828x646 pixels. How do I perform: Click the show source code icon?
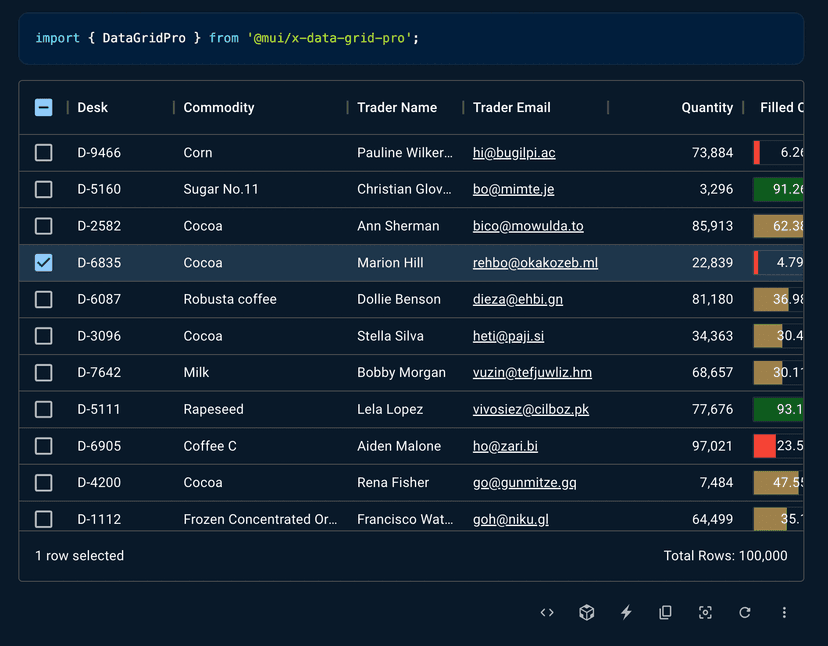click(x=546, y=612)
